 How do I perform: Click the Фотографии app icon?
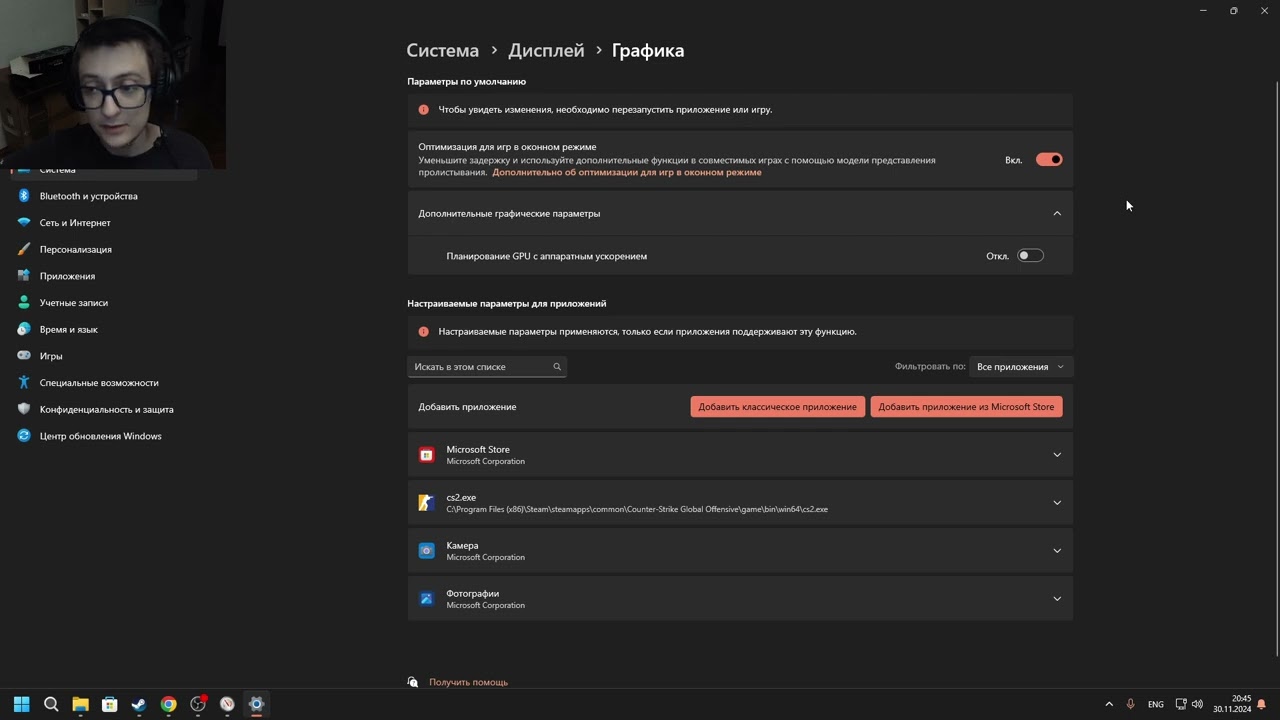click(427, 599)
